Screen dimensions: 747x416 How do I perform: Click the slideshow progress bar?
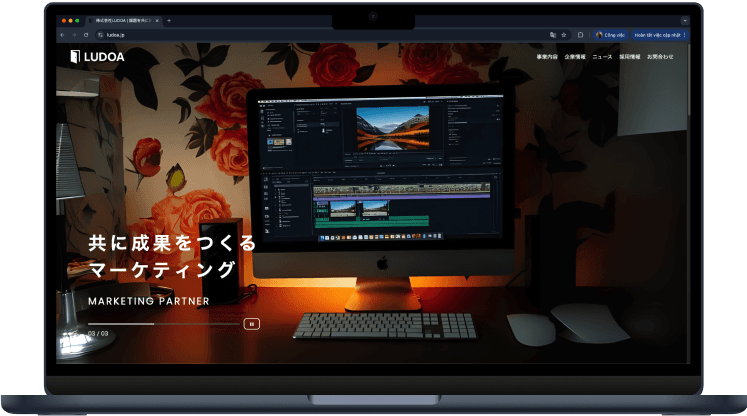(163, 324)
